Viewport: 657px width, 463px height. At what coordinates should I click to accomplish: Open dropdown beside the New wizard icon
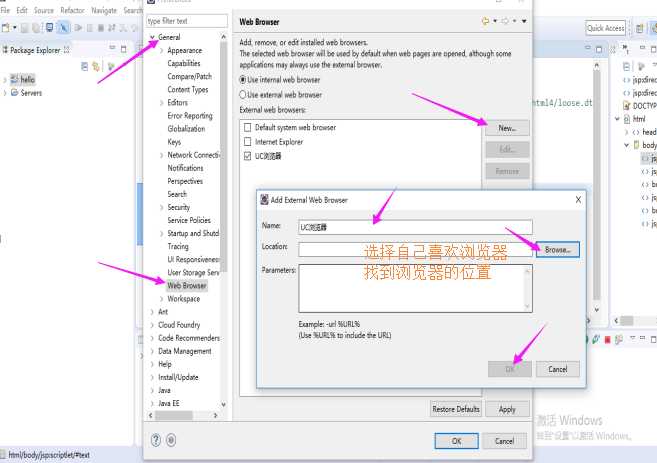15,28
